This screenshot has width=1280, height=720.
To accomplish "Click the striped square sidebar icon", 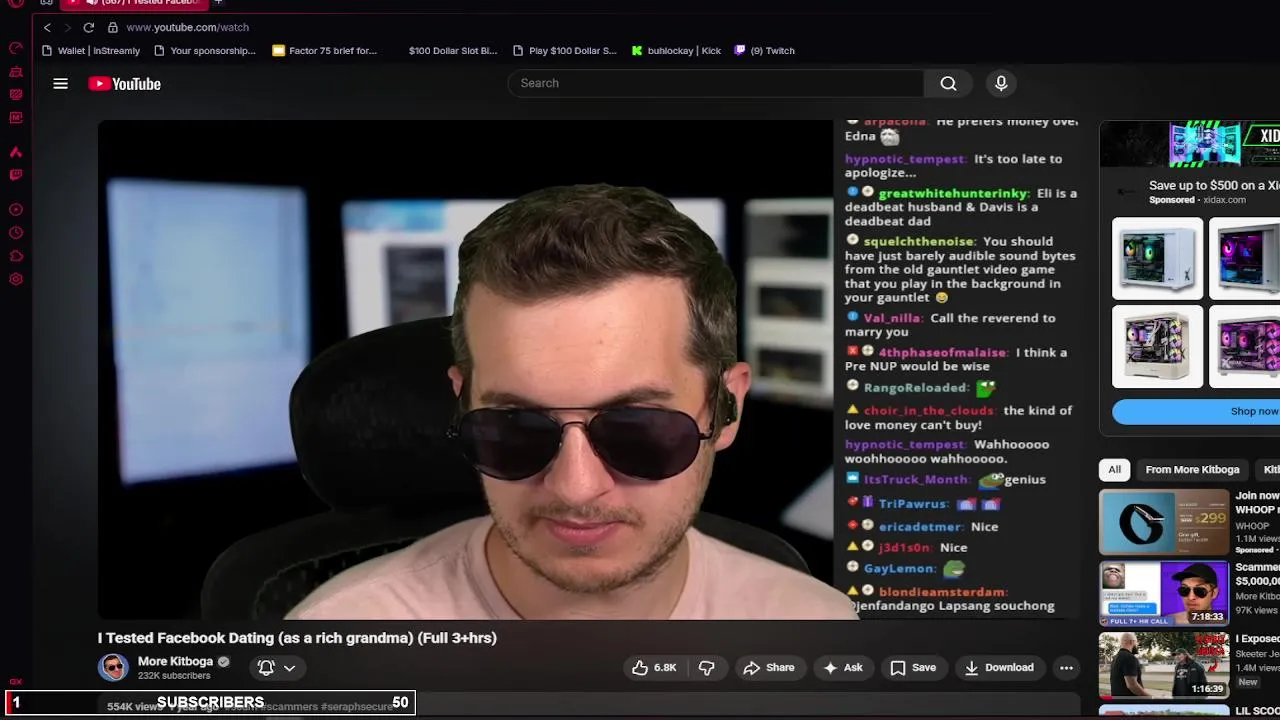I will click(x=16, y=95).
